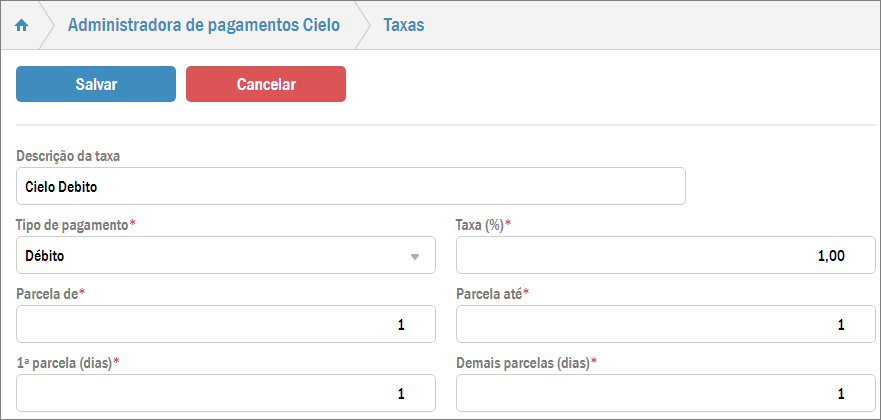The height and width of the screenshot is (420, 881).
Task: Click the Tipo de pagamento label
Action: [73, 225]
